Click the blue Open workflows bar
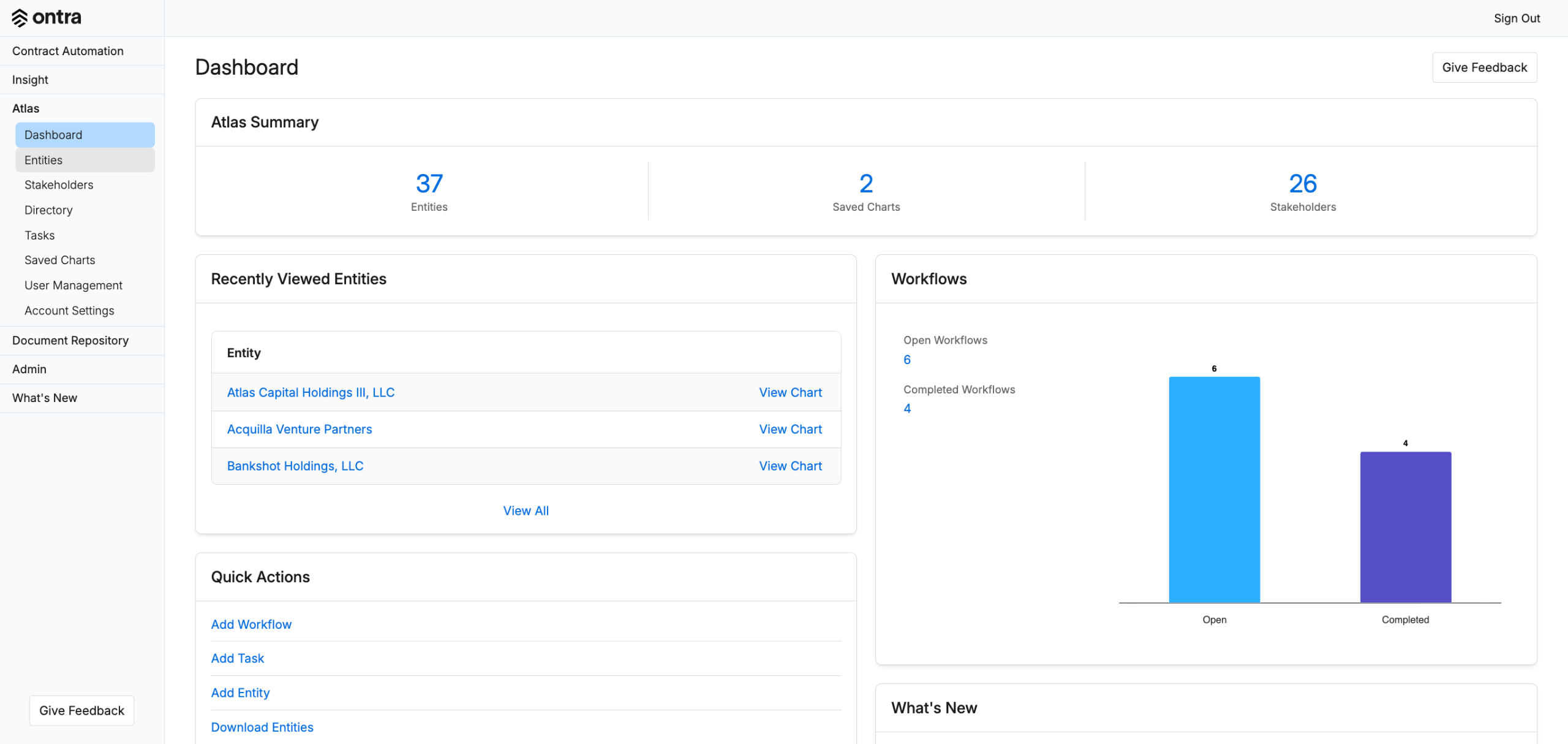This screenshot has height=744, width=1568. click(1214, 490)
